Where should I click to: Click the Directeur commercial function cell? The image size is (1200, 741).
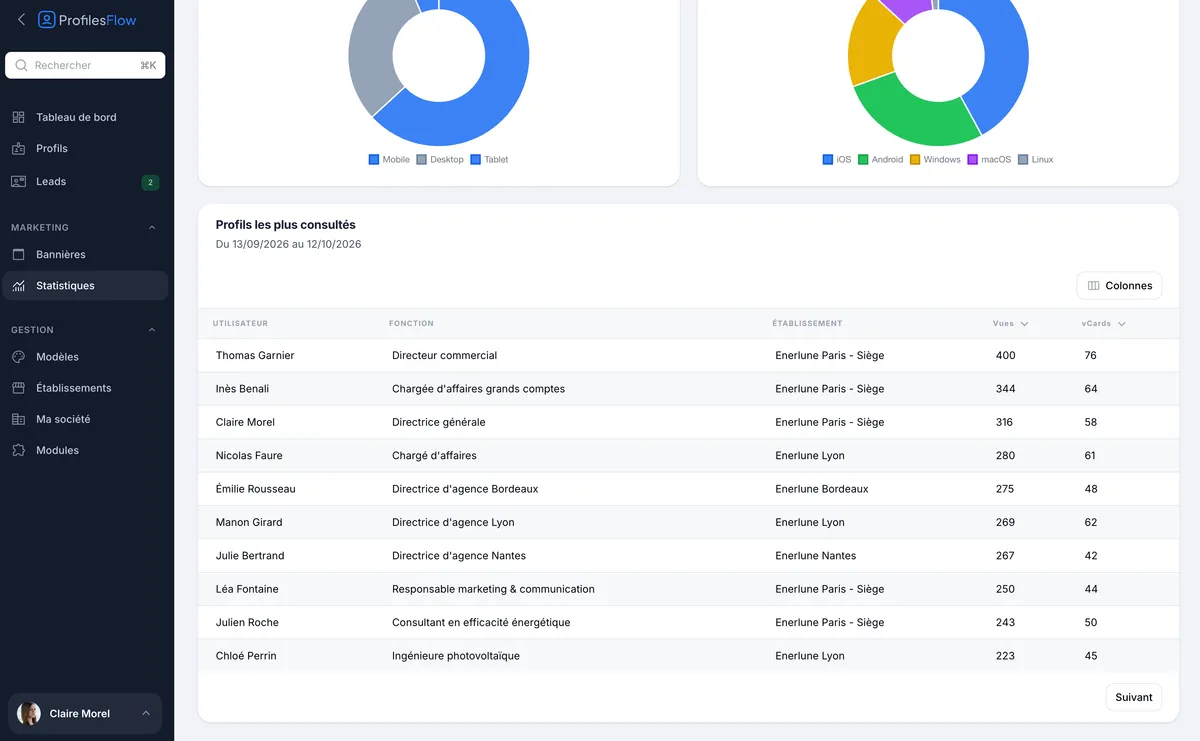tap(444, 355)
